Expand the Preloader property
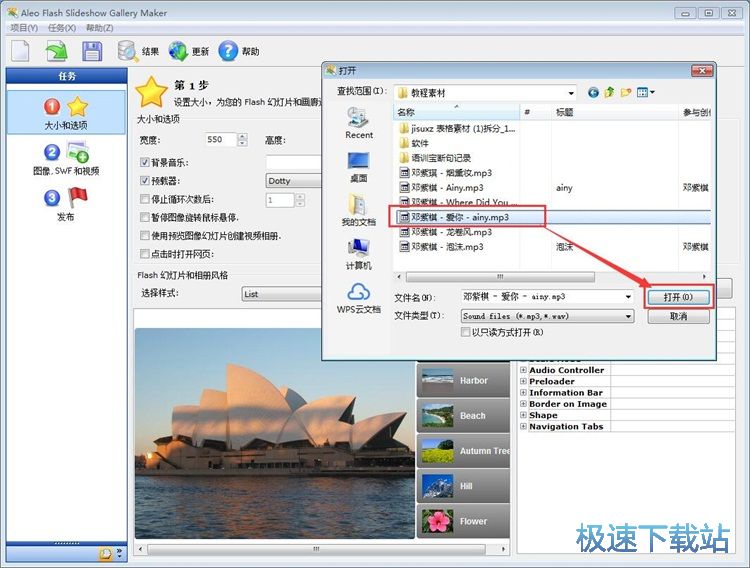 [x=523, y=381]
